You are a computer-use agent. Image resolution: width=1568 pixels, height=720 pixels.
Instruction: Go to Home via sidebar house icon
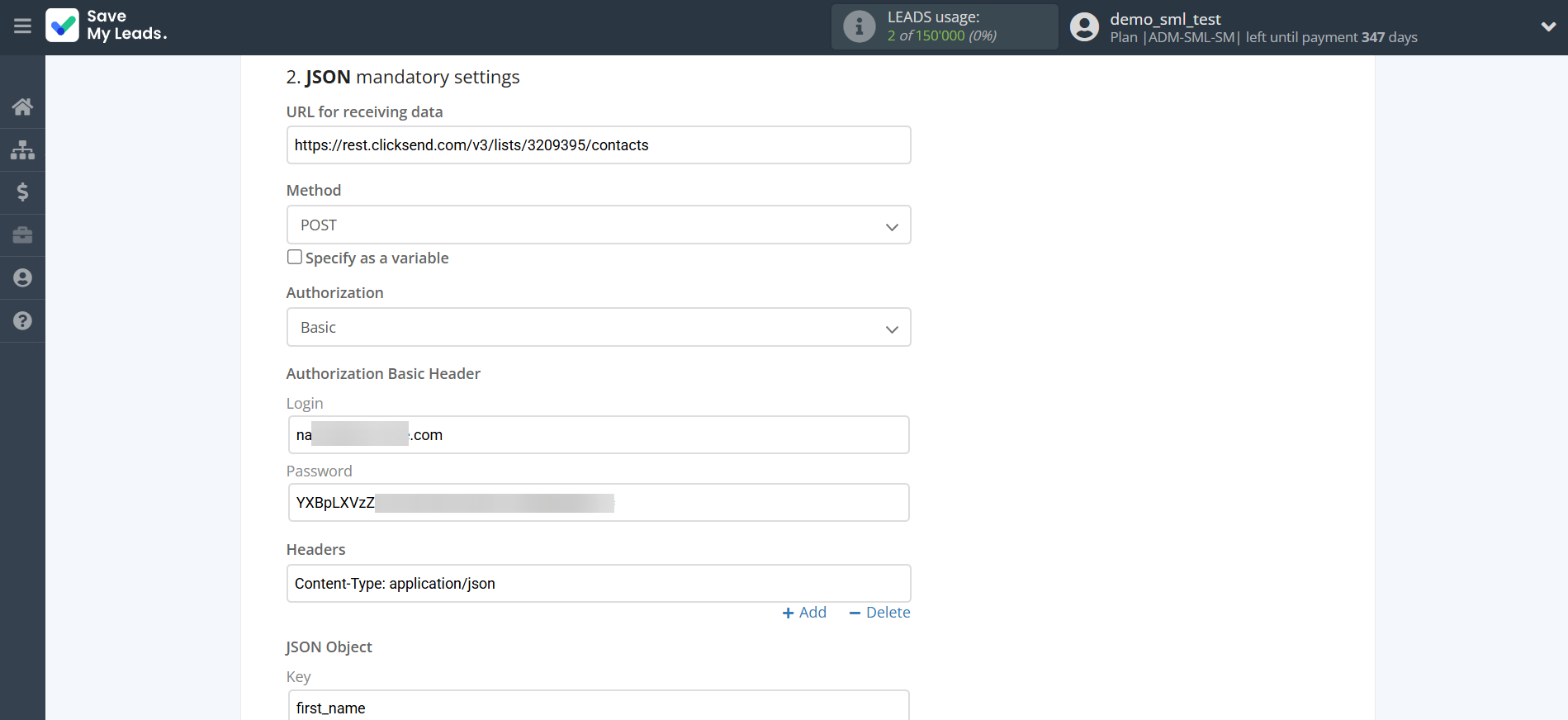[22, 107]
